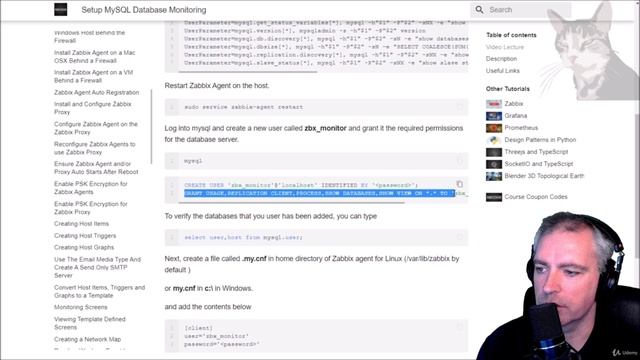Open the Prometheus tutorial link
640x360 pixels.
pos(521,128)
